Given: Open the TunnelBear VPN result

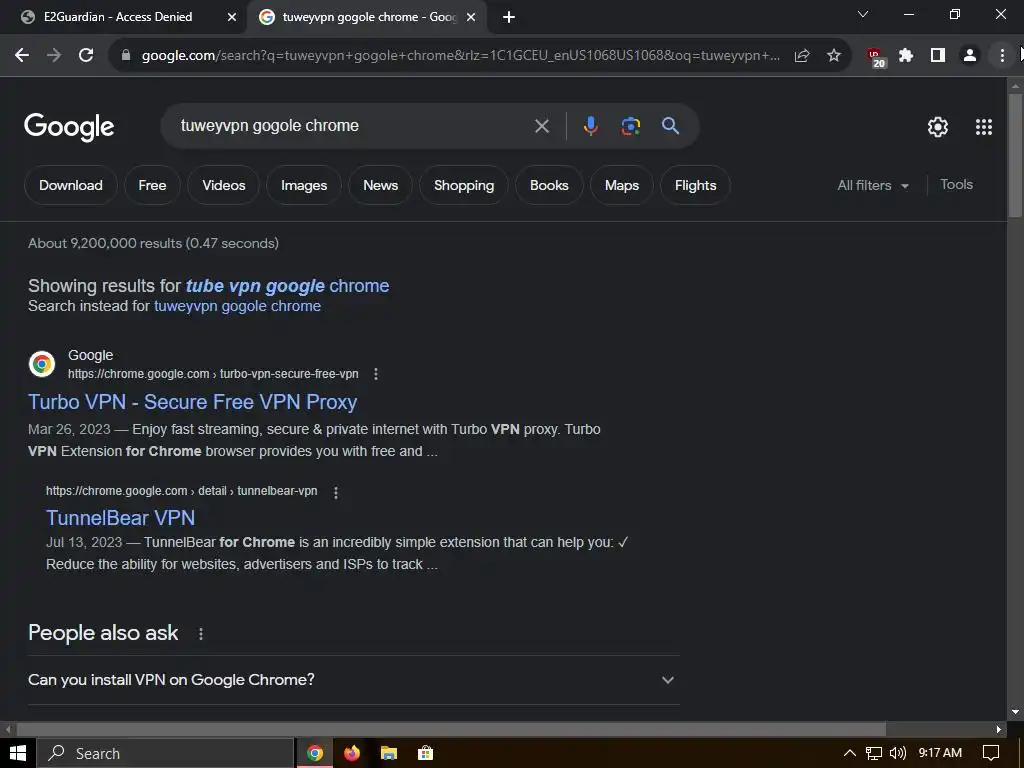Looking at the screenshot, I should (120, 518).
